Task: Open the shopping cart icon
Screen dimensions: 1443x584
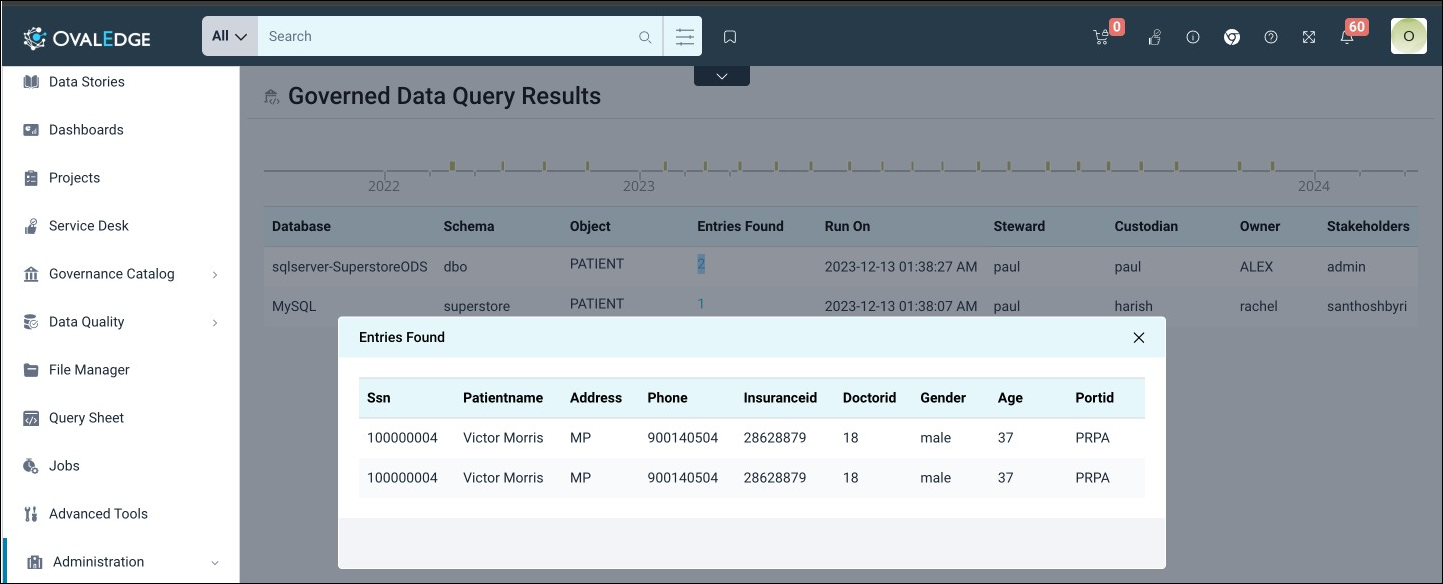Action: [1101, 37]
